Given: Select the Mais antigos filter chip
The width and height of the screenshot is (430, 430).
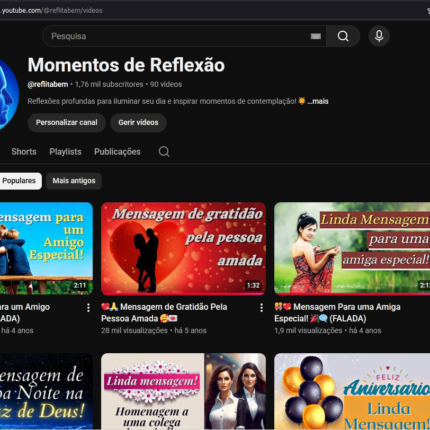Looking at the screenshot, I should click(x=74, y=181).
